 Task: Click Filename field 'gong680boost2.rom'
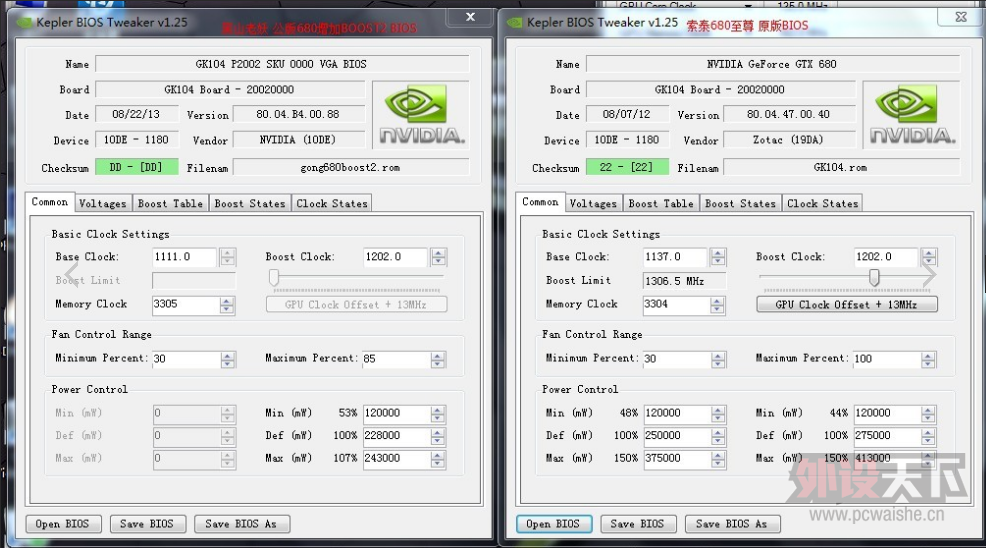(351, 167)
